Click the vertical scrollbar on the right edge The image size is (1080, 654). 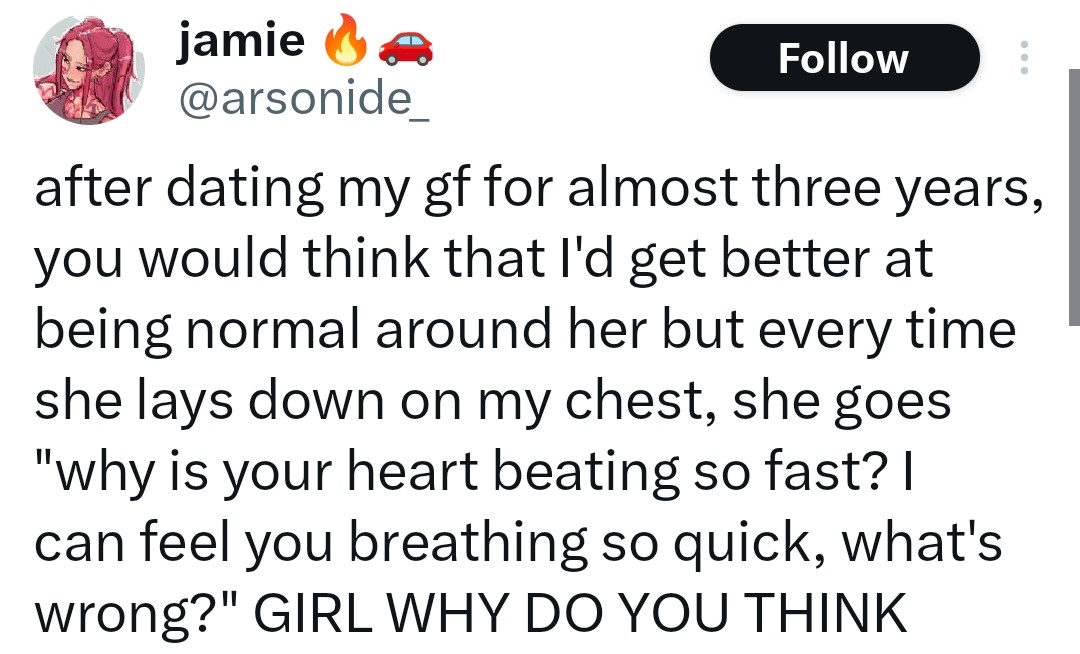coord(1073,200)
